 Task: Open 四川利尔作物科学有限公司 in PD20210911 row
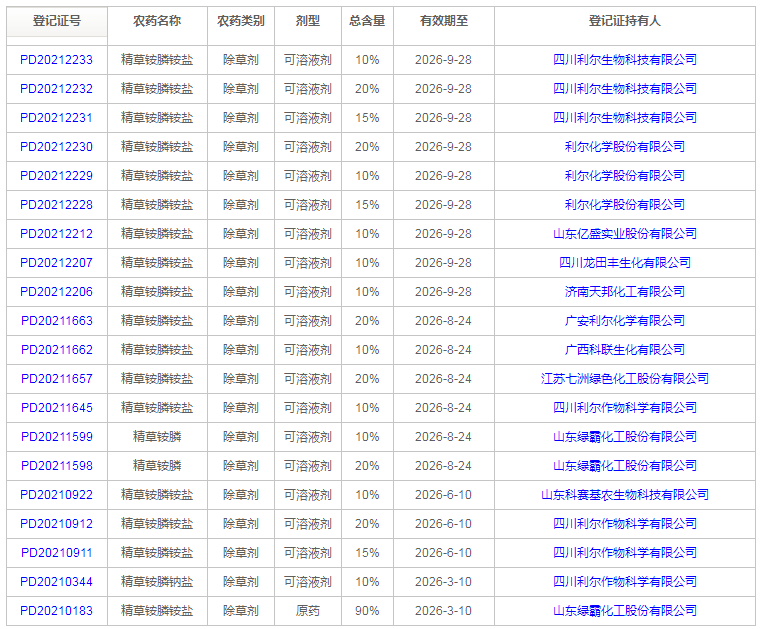click(x=625, y=553)
